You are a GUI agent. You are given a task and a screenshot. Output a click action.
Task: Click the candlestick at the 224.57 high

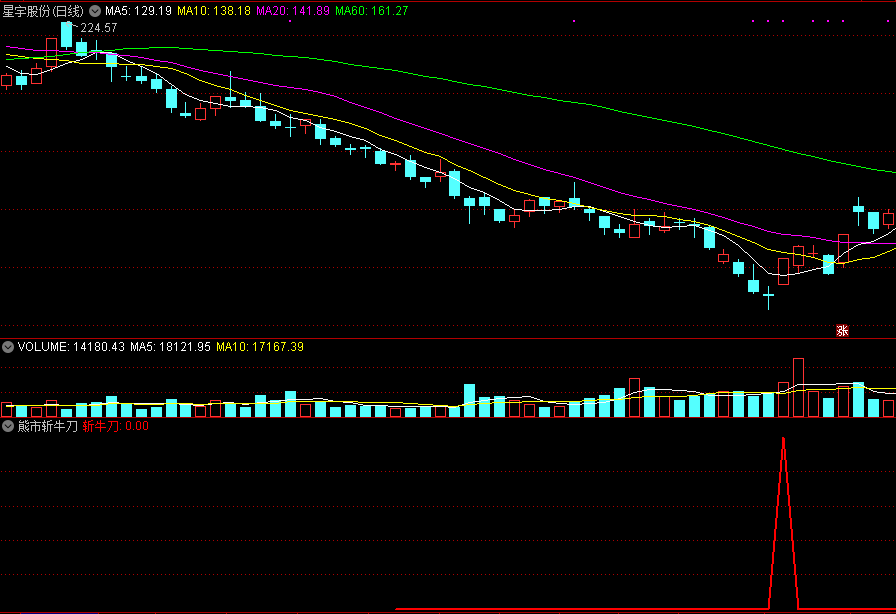[67, 35]
